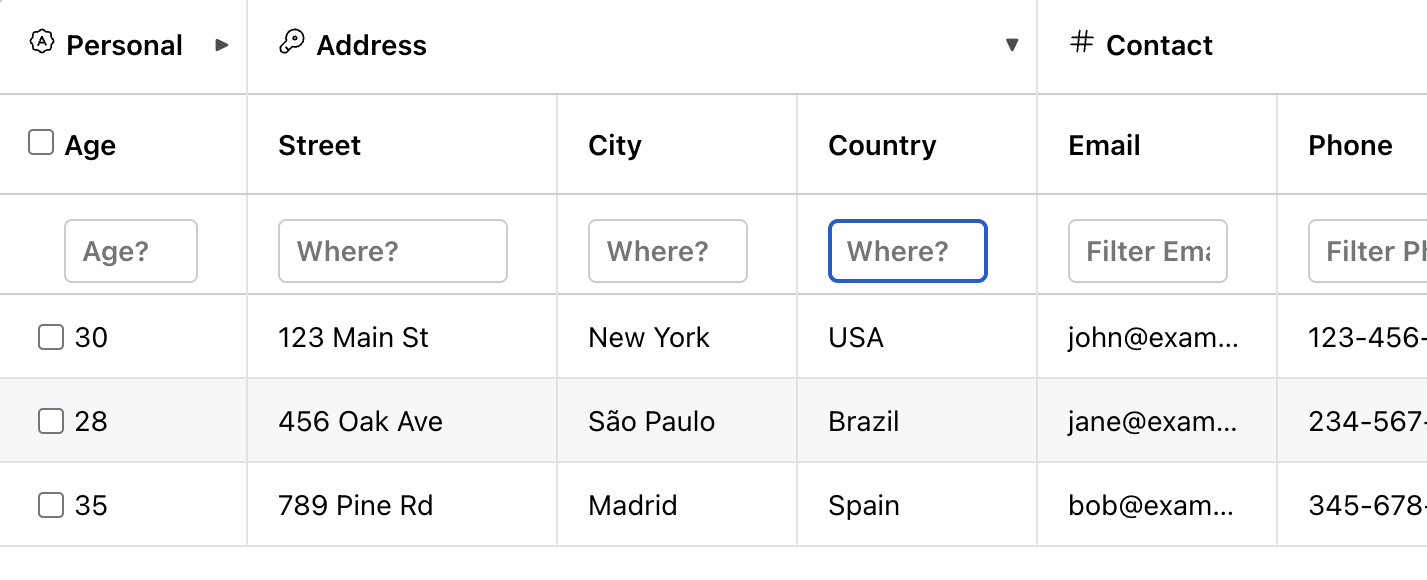Select the São Paulo cell
This screenshot has height=580, width=1427.
click(677, 421)
